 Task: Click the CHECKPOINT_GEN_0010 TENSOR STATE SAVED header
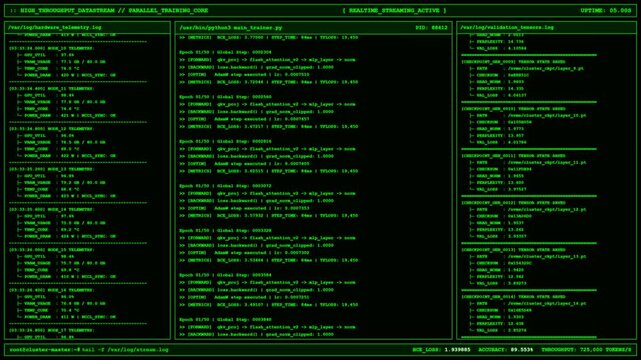point(513,109)
